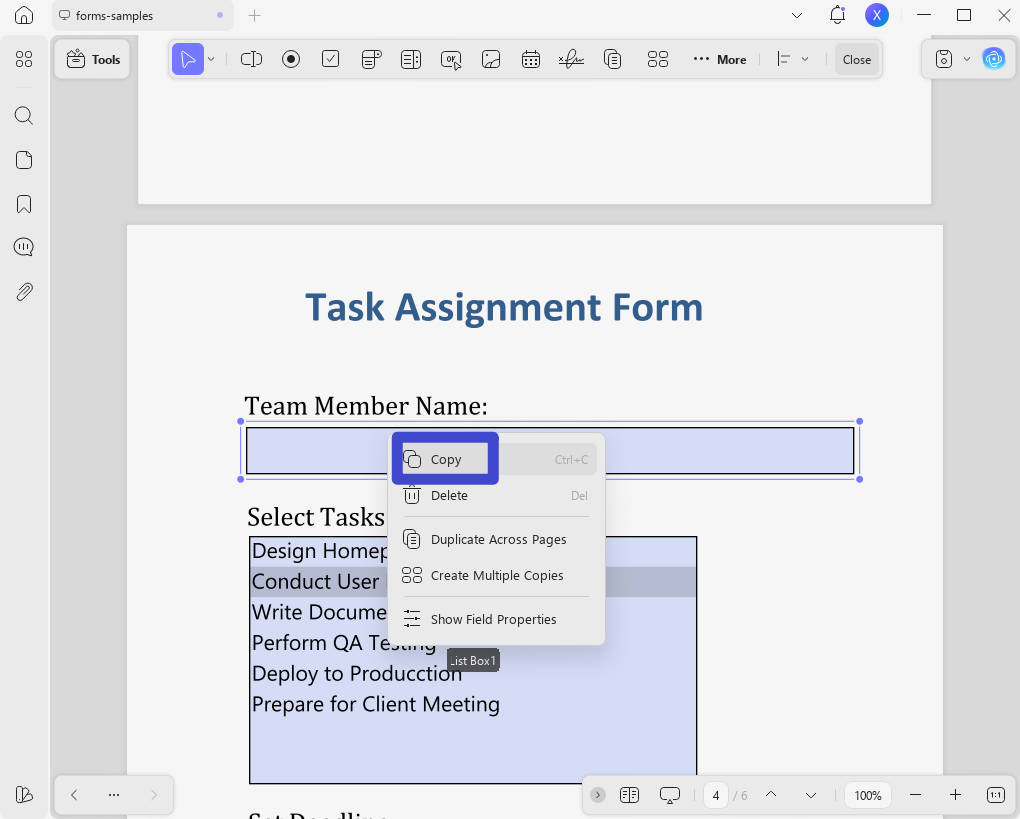
Task: Click the 100% zoom level field
Action: [x=868, y=795]
